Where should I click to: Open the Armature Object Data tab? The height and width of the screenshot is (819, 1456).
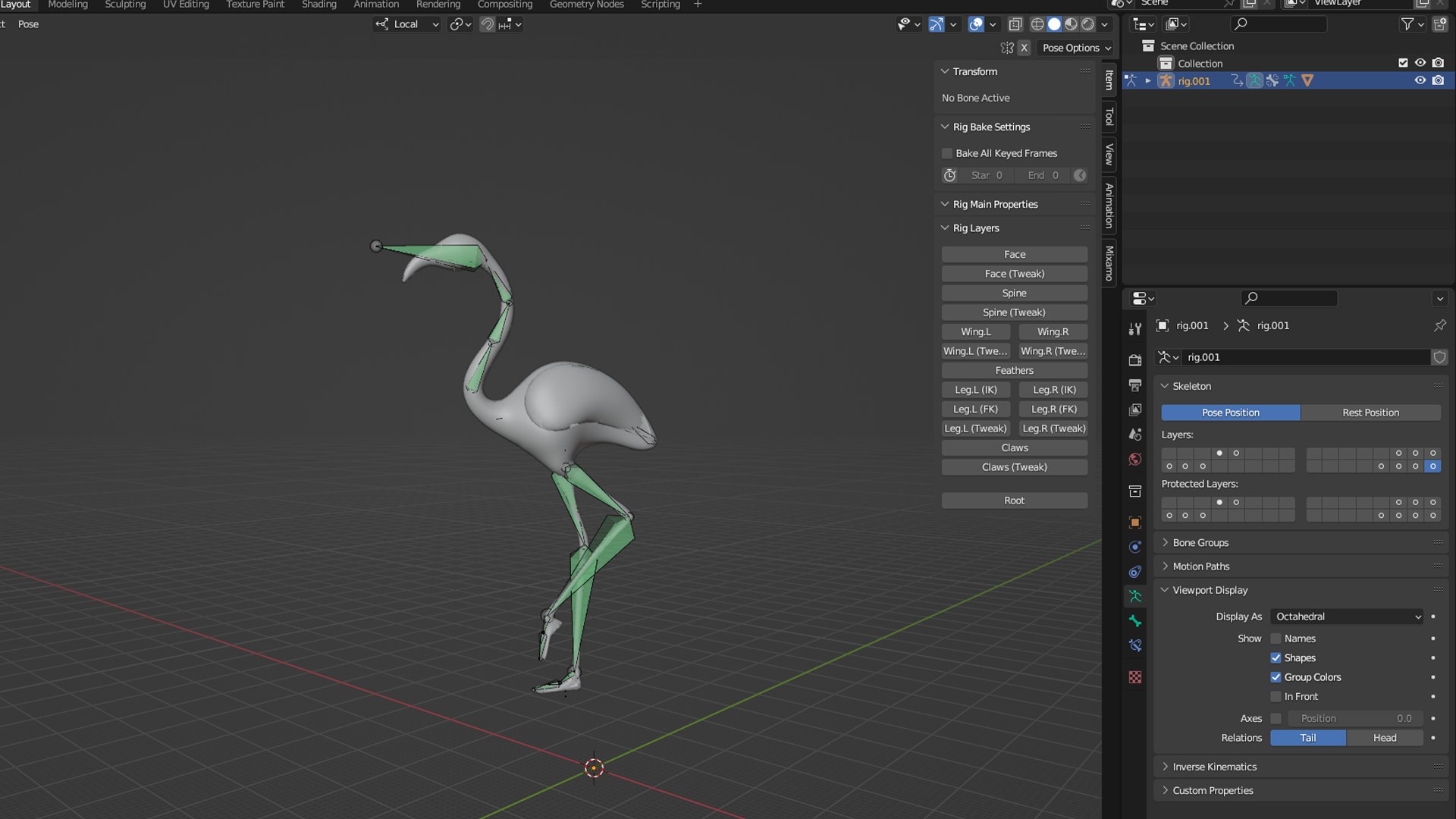pyautogui.click(x=1134, y=596)
